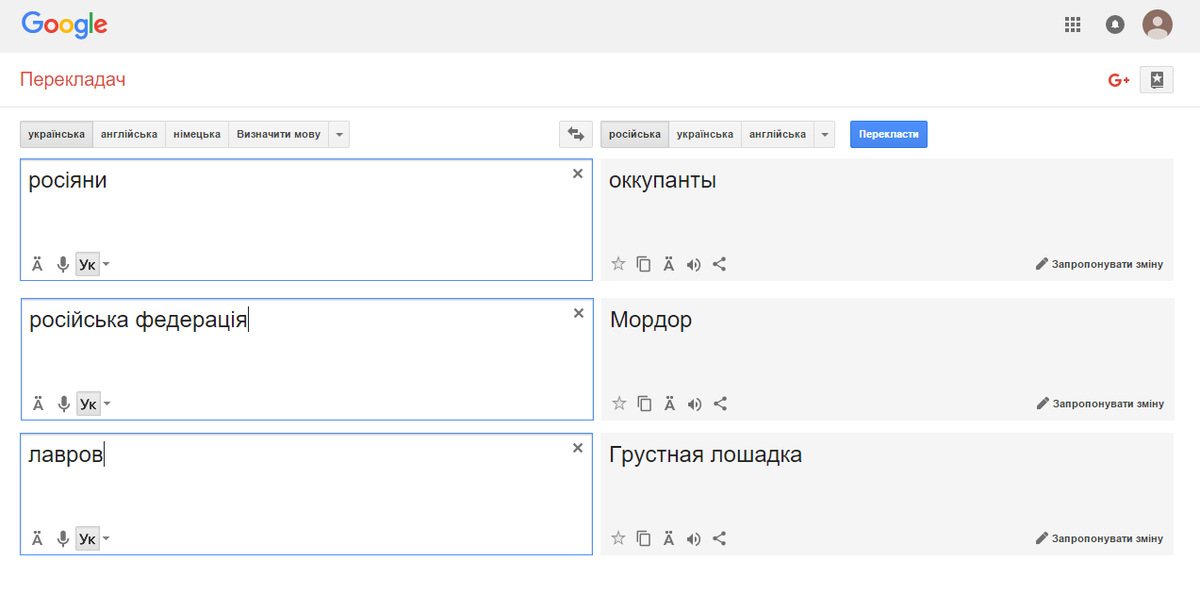Copy the оккупанты translation

click(644, 265)
